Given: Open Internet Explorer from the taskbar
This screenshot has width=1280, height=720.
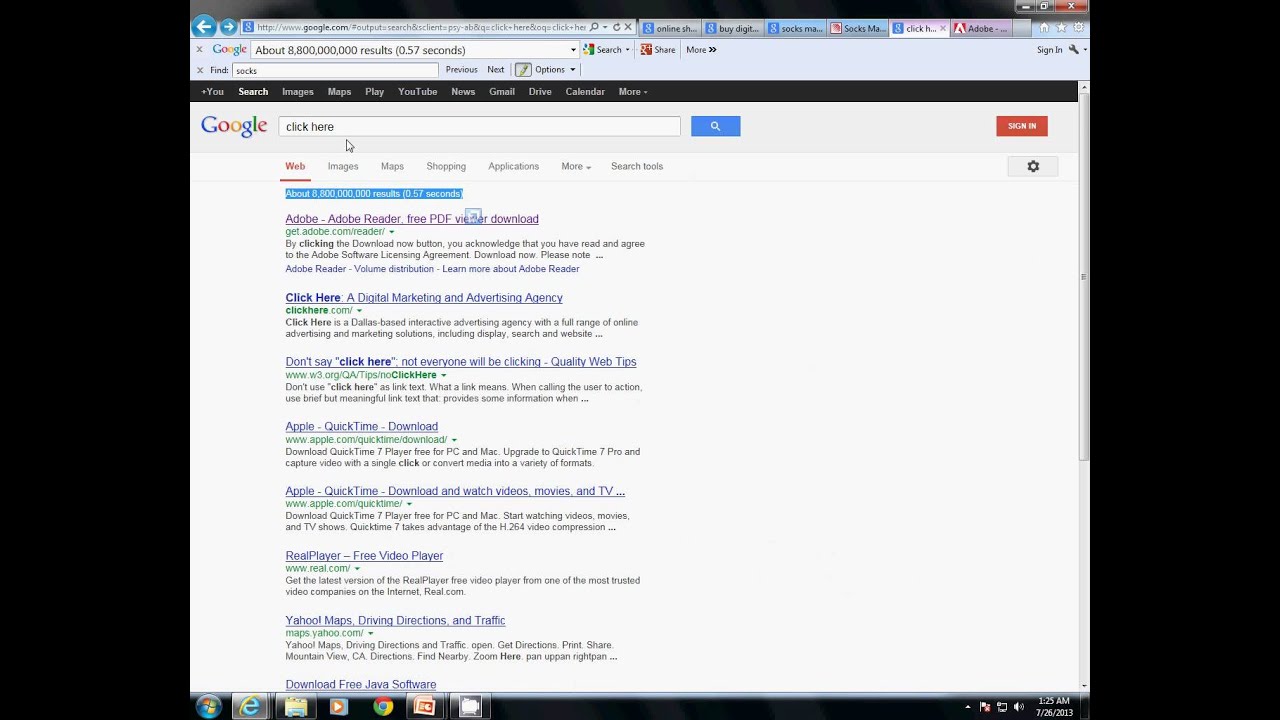Looking at the screenshot, I should [x=249, y=706].
